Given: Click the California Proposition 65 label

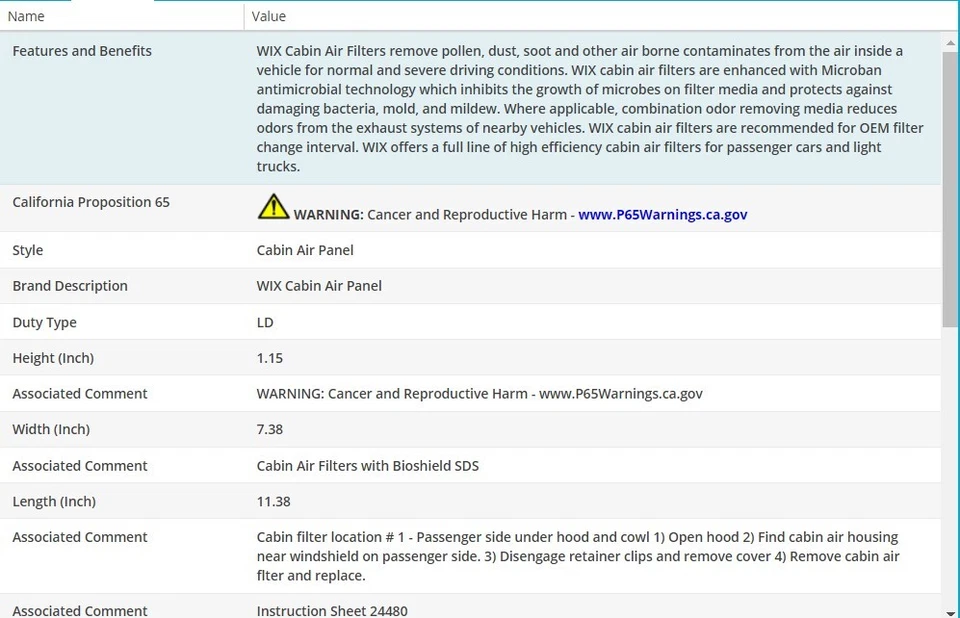Looking at the screenshot, I should (91, 202).
